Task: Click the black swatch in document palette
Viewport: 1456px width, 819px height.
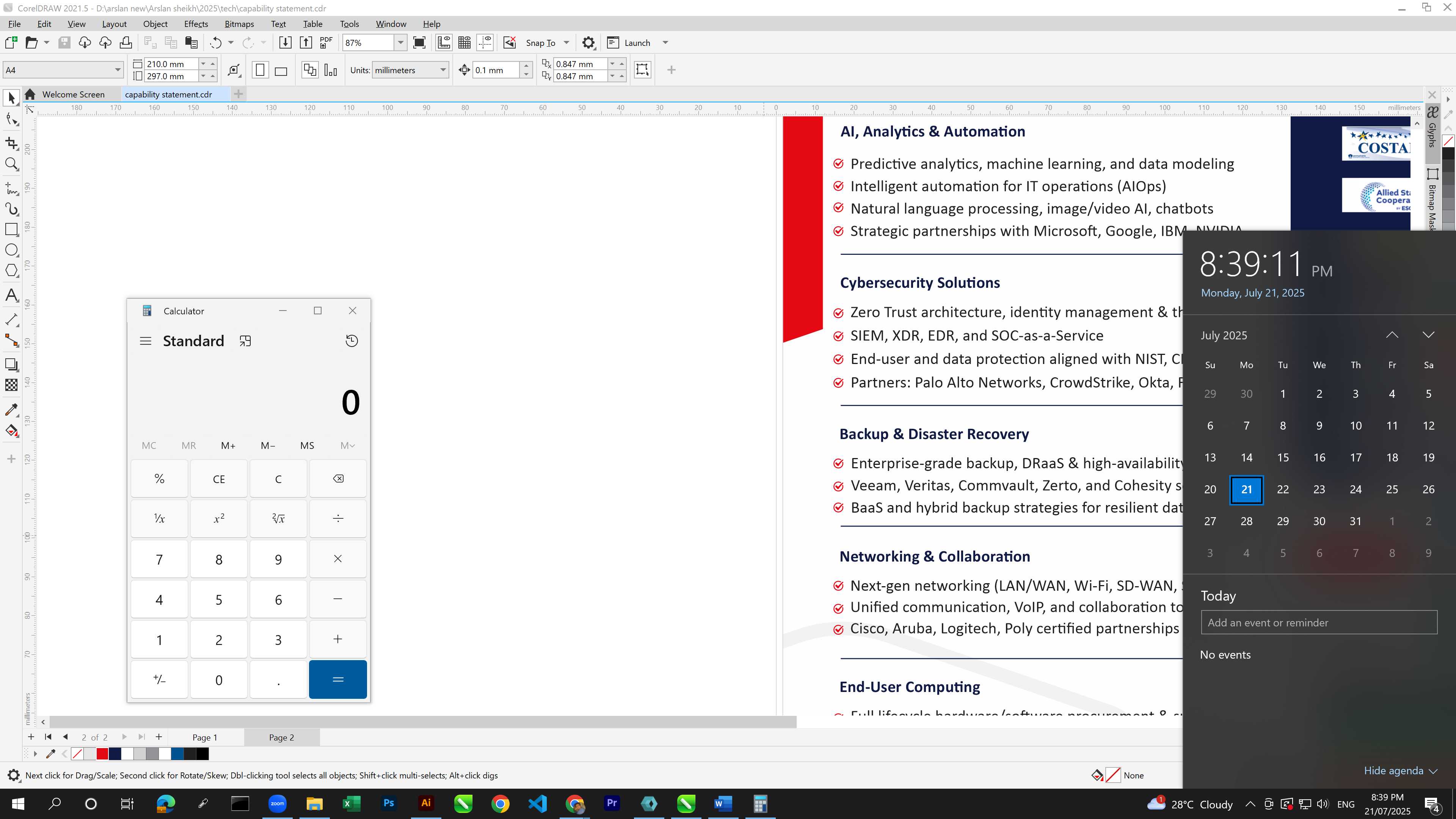Action: coord(202,753)
